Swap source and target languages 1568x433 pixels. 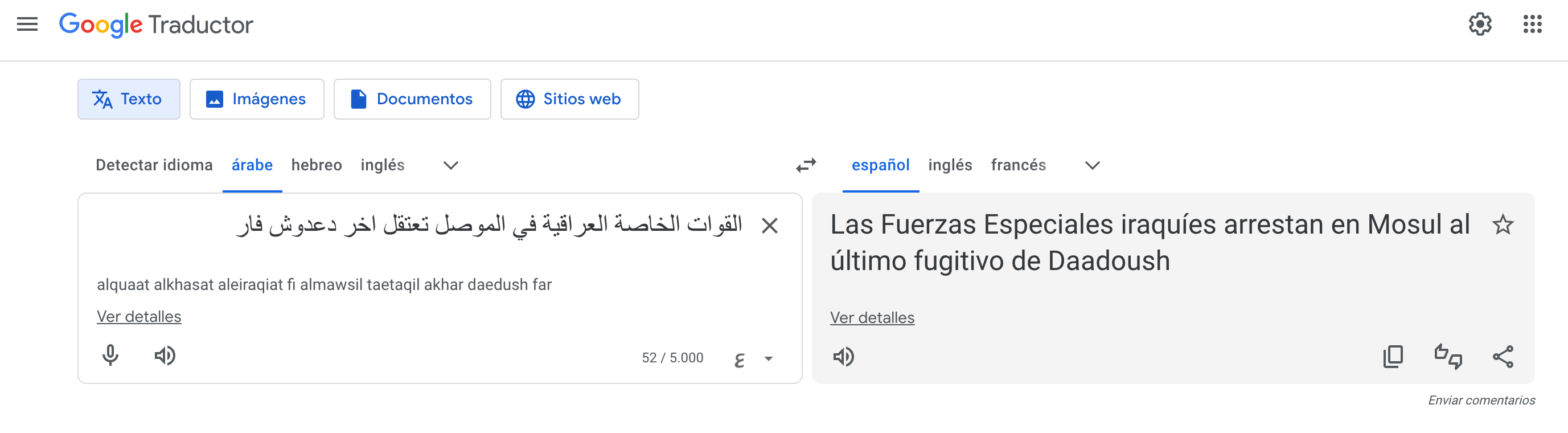[x=806, y=165]
